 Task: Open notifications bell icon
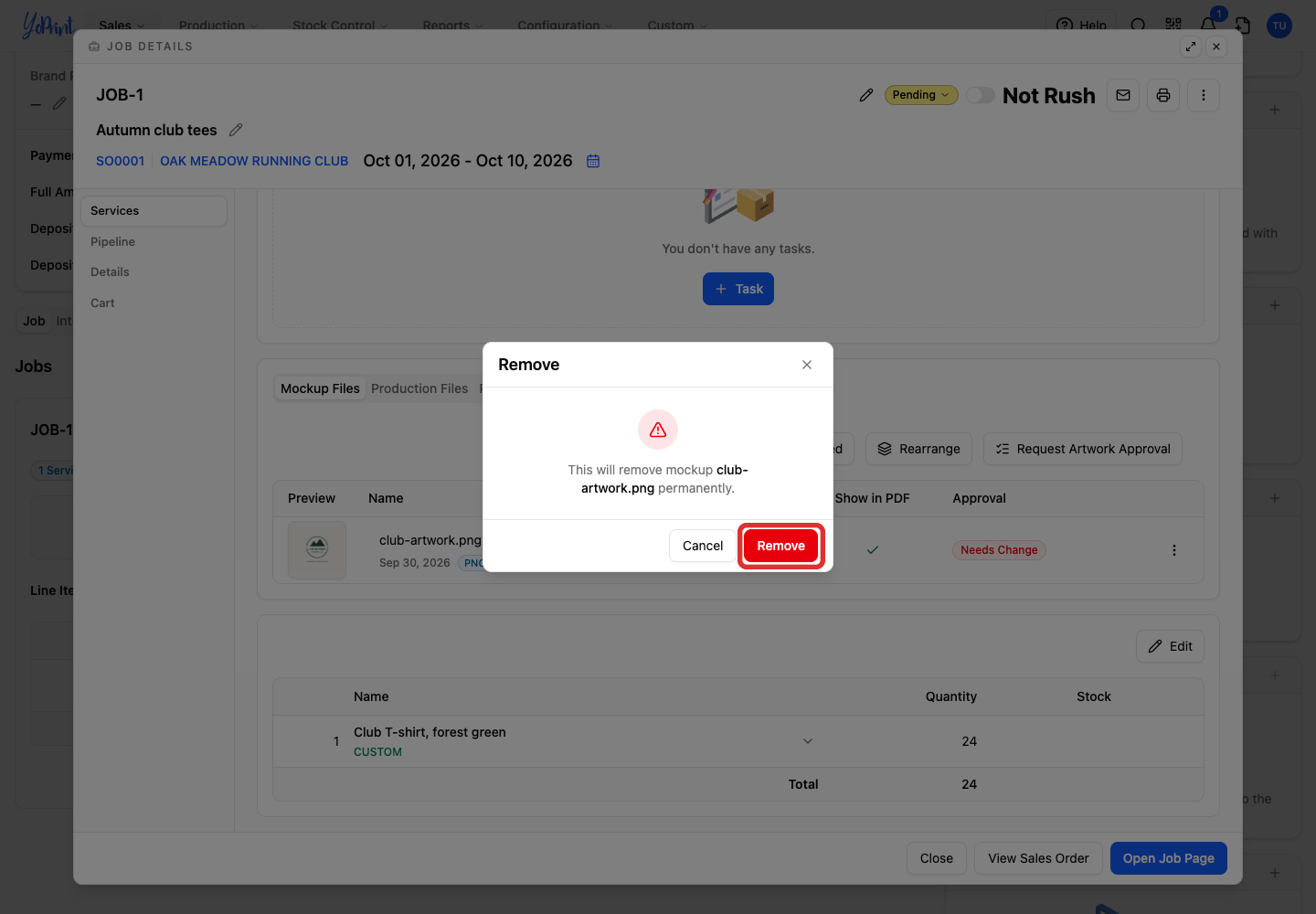tap(1208, 25)
